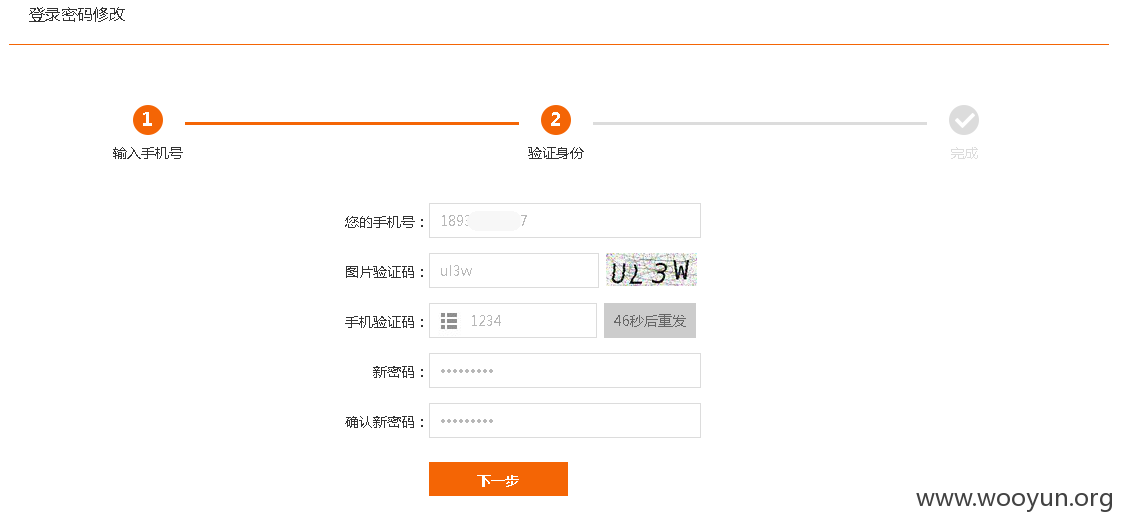The image size is (1122, 527).
Task: Click the gray progress line toward 完成
Action: 759,123
